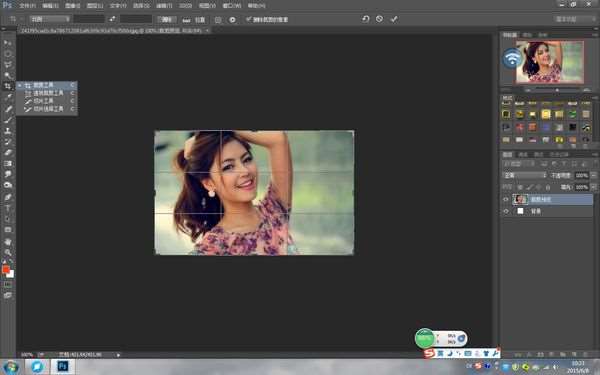This screenshot has width=600, height=375.
Task: Commit the crop with the checkmark icon
Action: [x=394, y=19]
